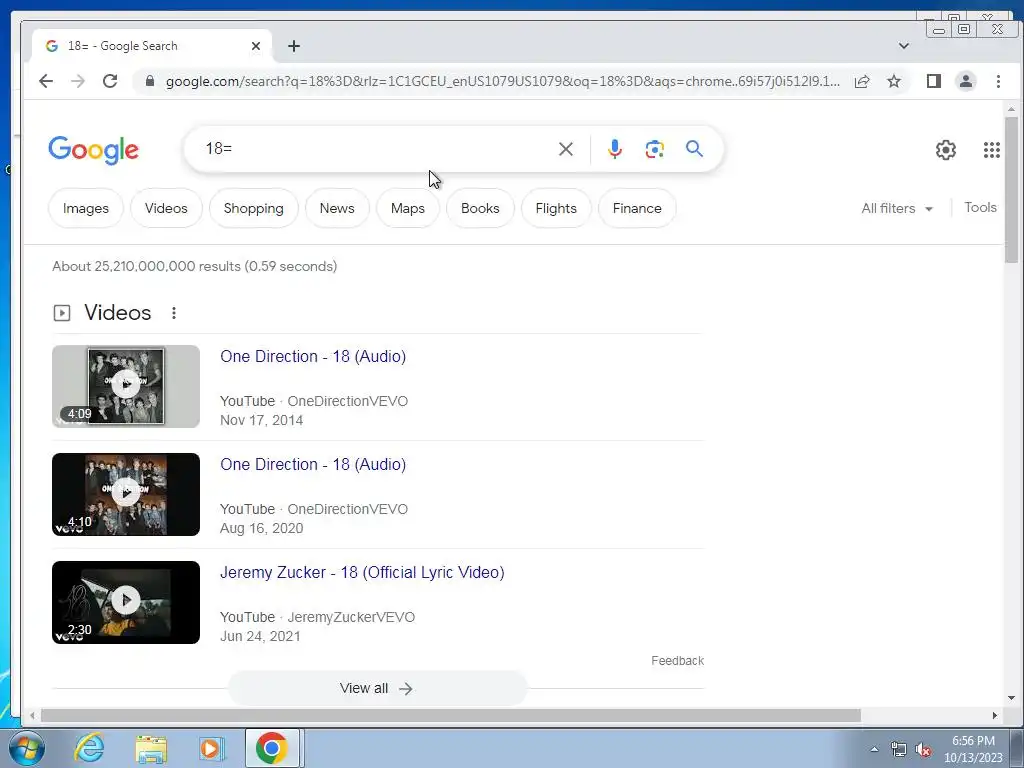Click the results count text

pos(195,266)
